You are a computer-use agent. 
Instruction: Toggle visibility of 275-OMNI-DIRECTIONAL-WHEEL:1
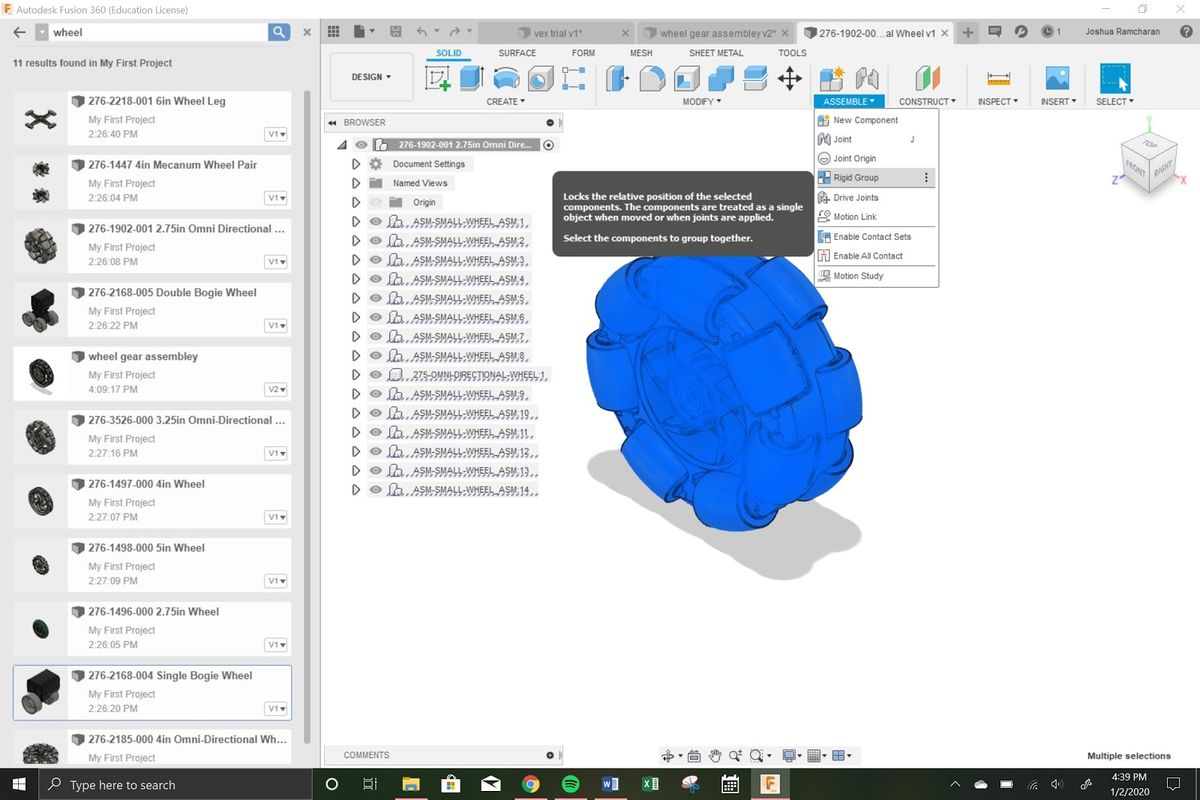376,375
